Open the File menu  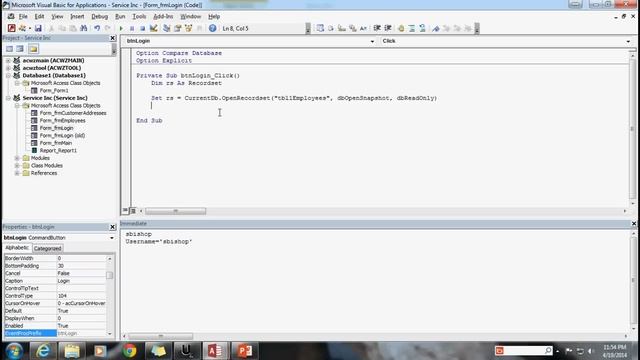(23, 16)
